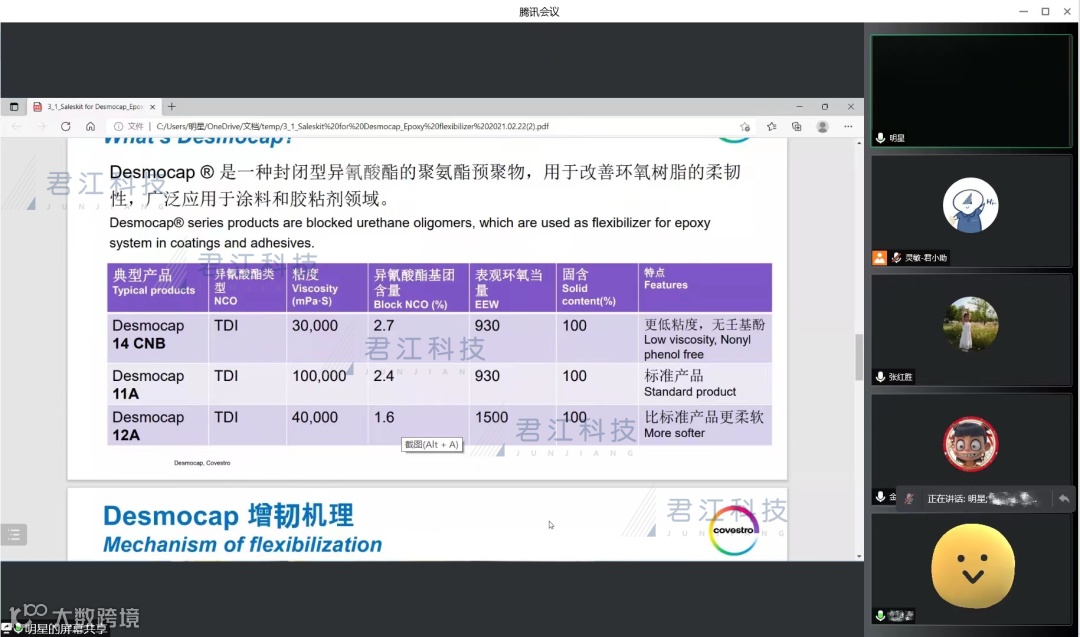Click the PDF scrollbar up arrow

(859, 143)
